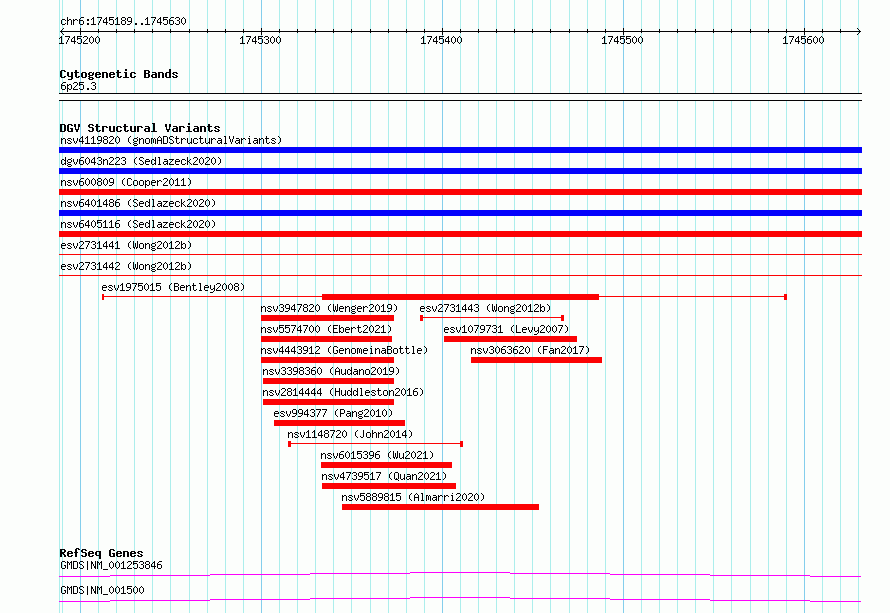890x613 pixels.
Task: Click the blue bar under nsv4119820
Action: [460, 150]
